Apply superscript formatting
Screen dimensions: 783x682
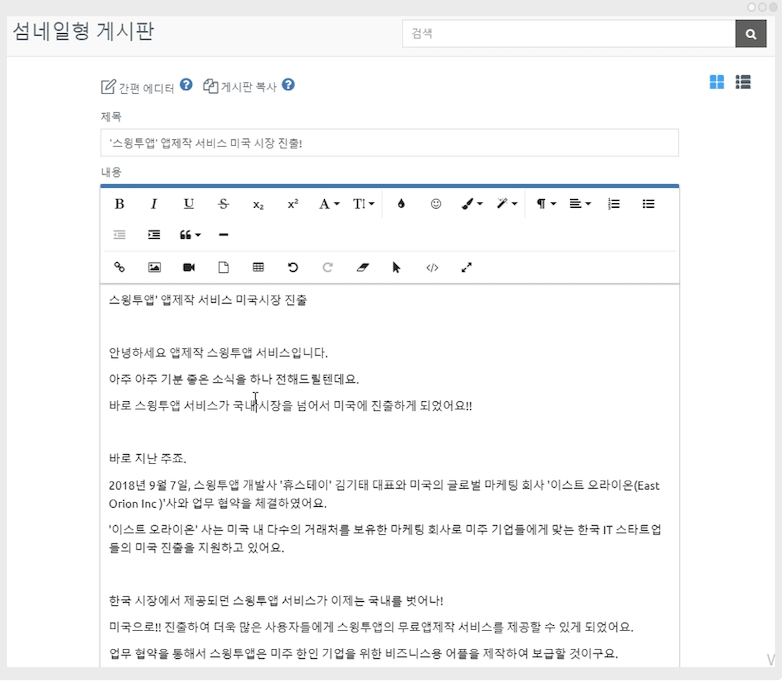click(293, 204)
